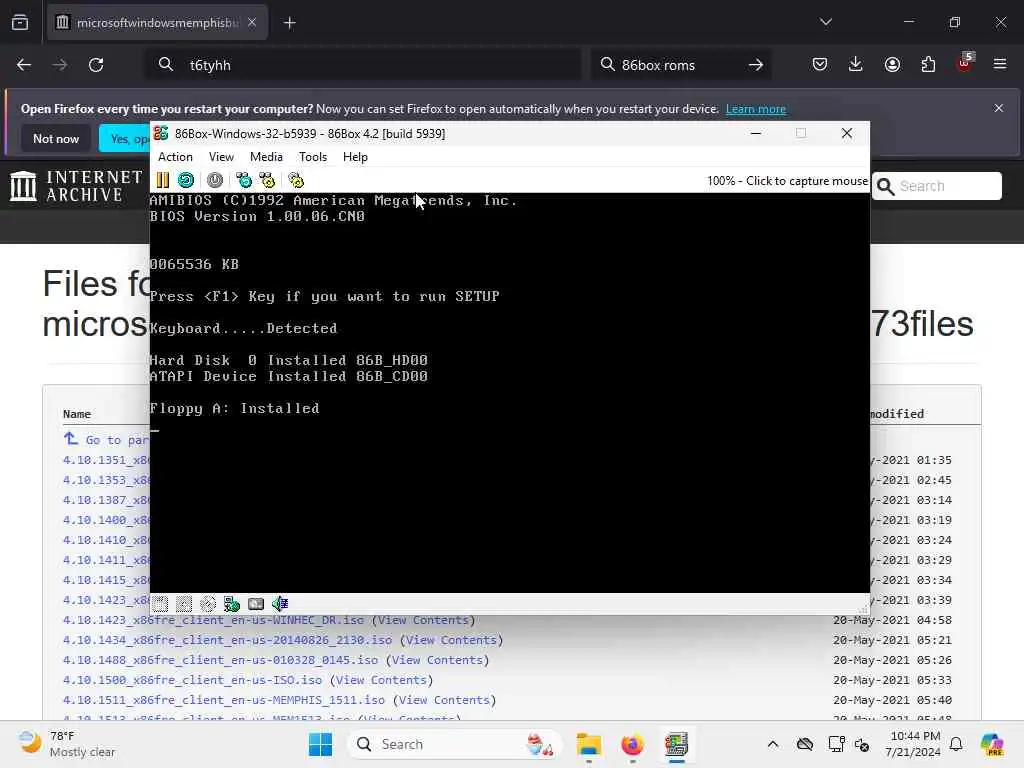Open the View menu in 86Box

(221, 157)
